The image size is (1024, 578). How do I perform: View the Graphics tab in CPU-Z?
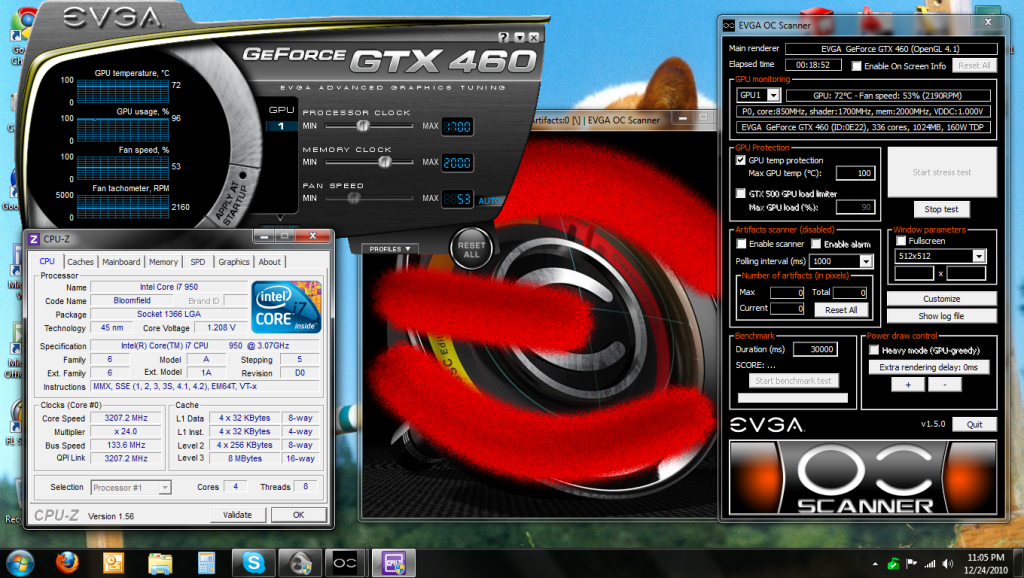(x=234, y=262)
